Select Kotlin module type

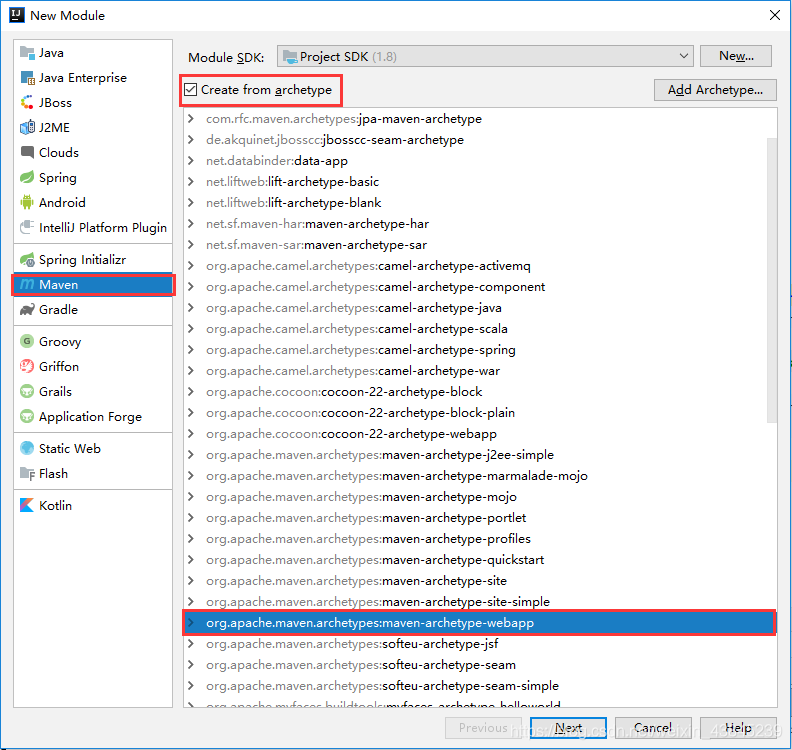[93, 505]
